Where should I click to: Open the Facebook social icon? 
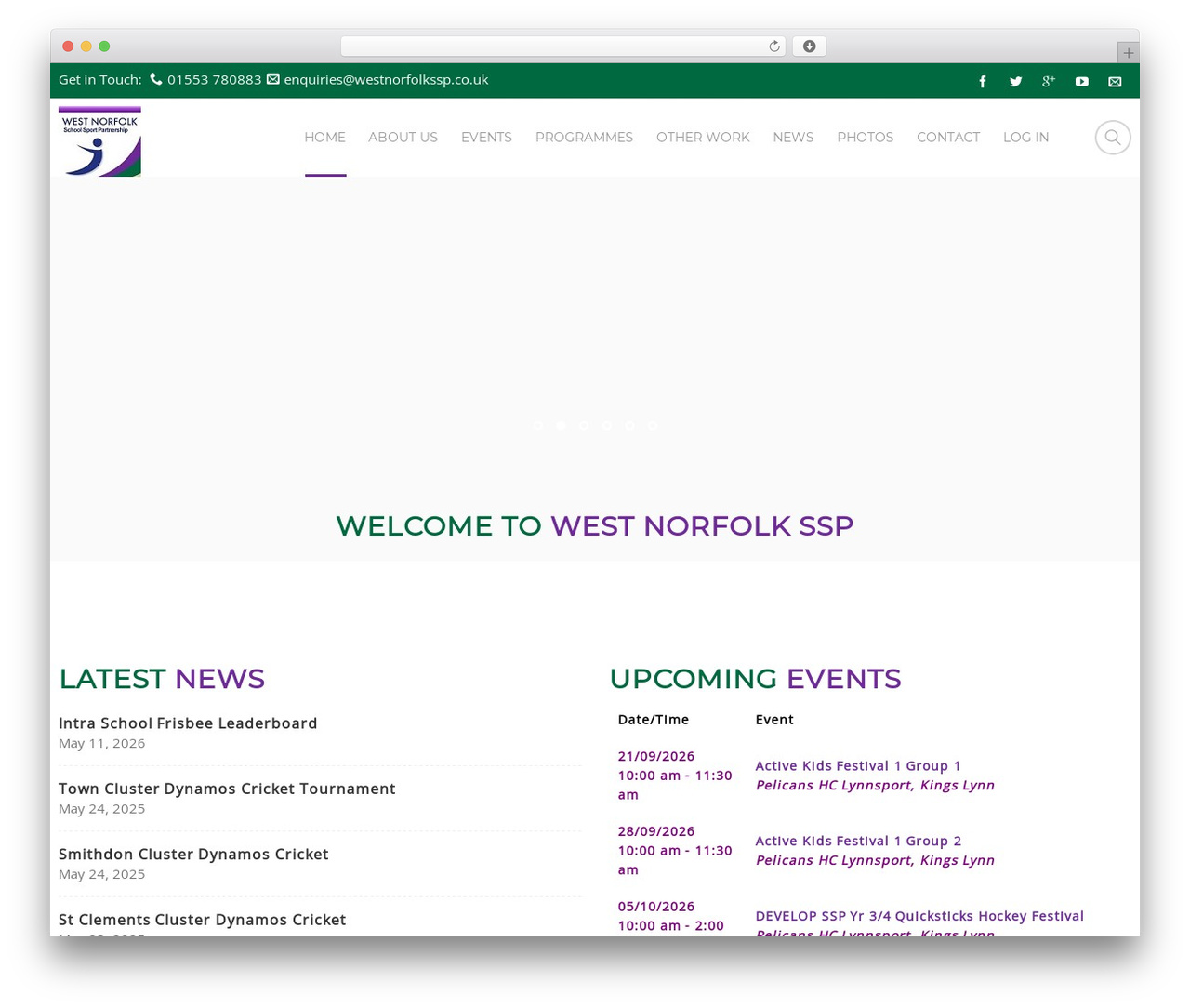click(983, 82)
